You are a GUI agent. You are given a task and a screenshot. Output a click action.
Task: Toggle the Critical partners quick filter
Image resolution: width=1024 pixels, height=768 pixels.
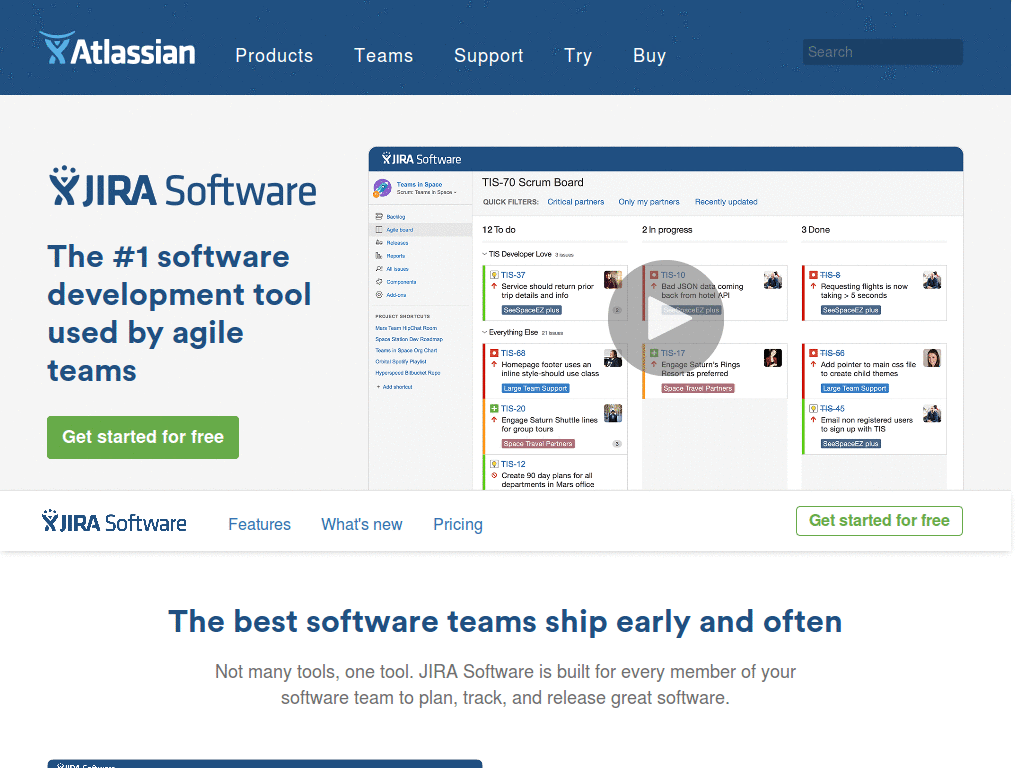(x=575, y=202)
